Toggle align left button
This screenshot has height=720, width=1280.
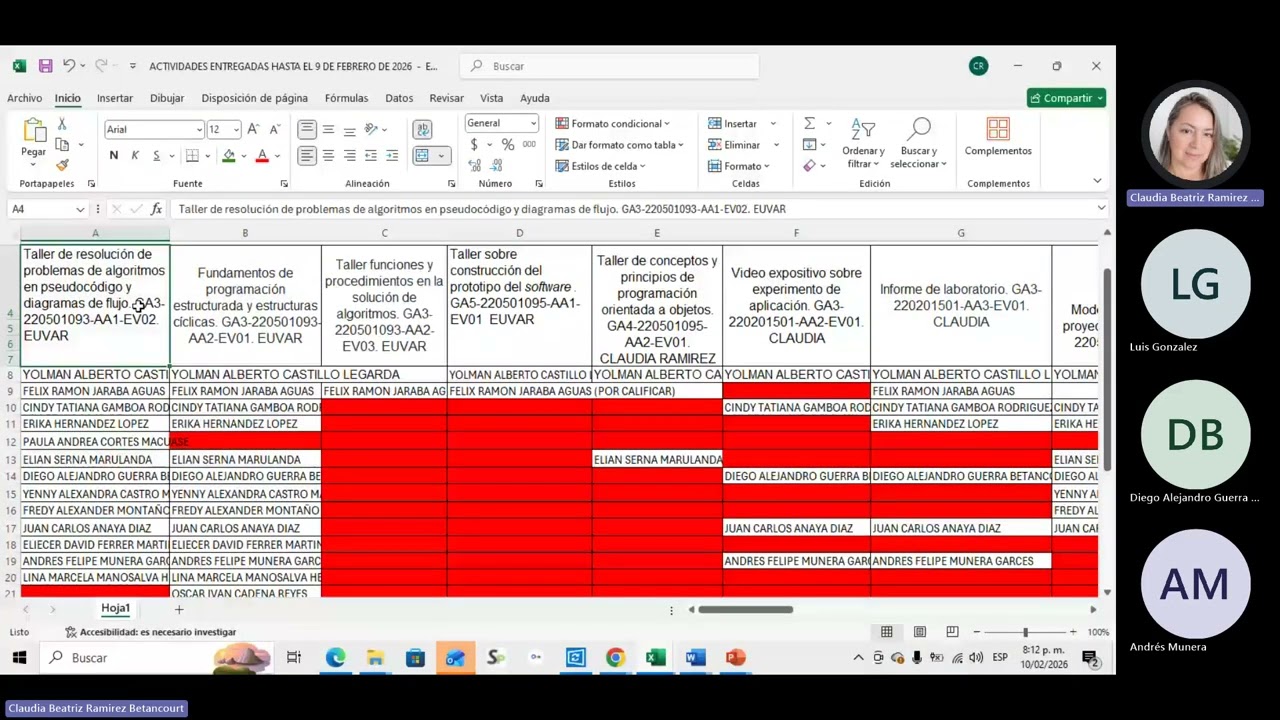(307, 156)
